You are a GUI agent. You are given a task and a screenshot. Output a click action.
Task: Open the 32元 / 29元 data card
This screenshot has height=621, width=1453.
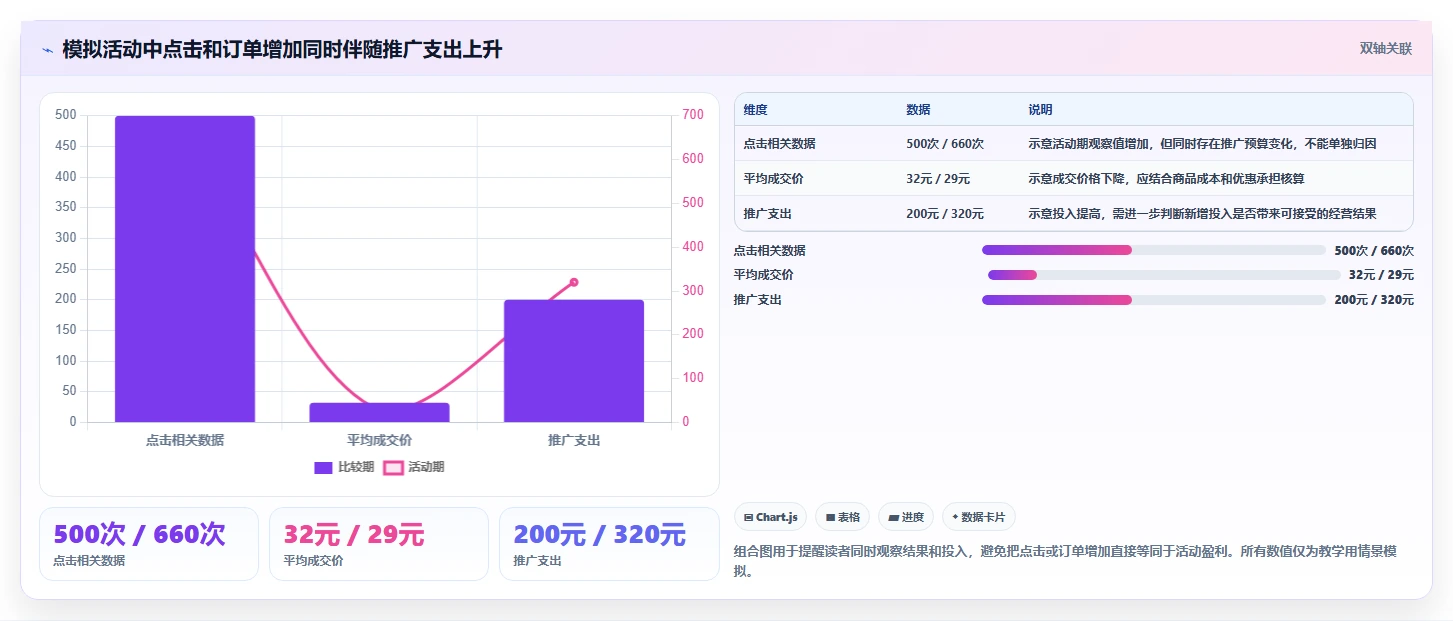pyautogui.click(x=379, y=544)
